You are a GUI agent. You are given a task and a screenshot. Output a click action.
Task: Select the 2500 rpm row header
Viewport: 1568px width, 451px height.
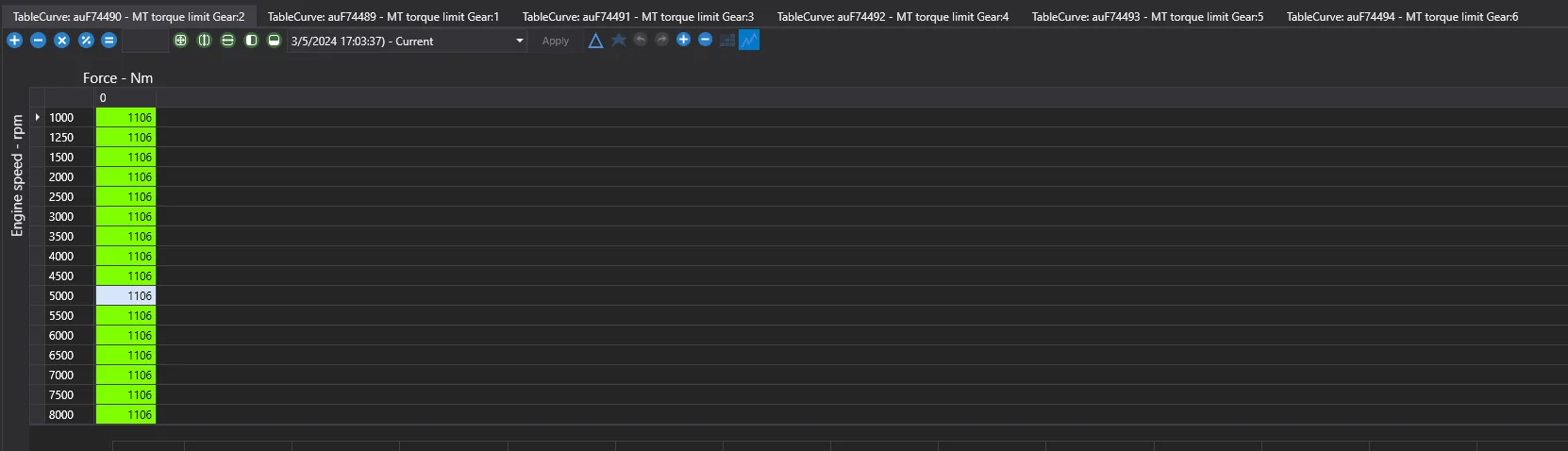pyautogui.click(x=71, y=196)
